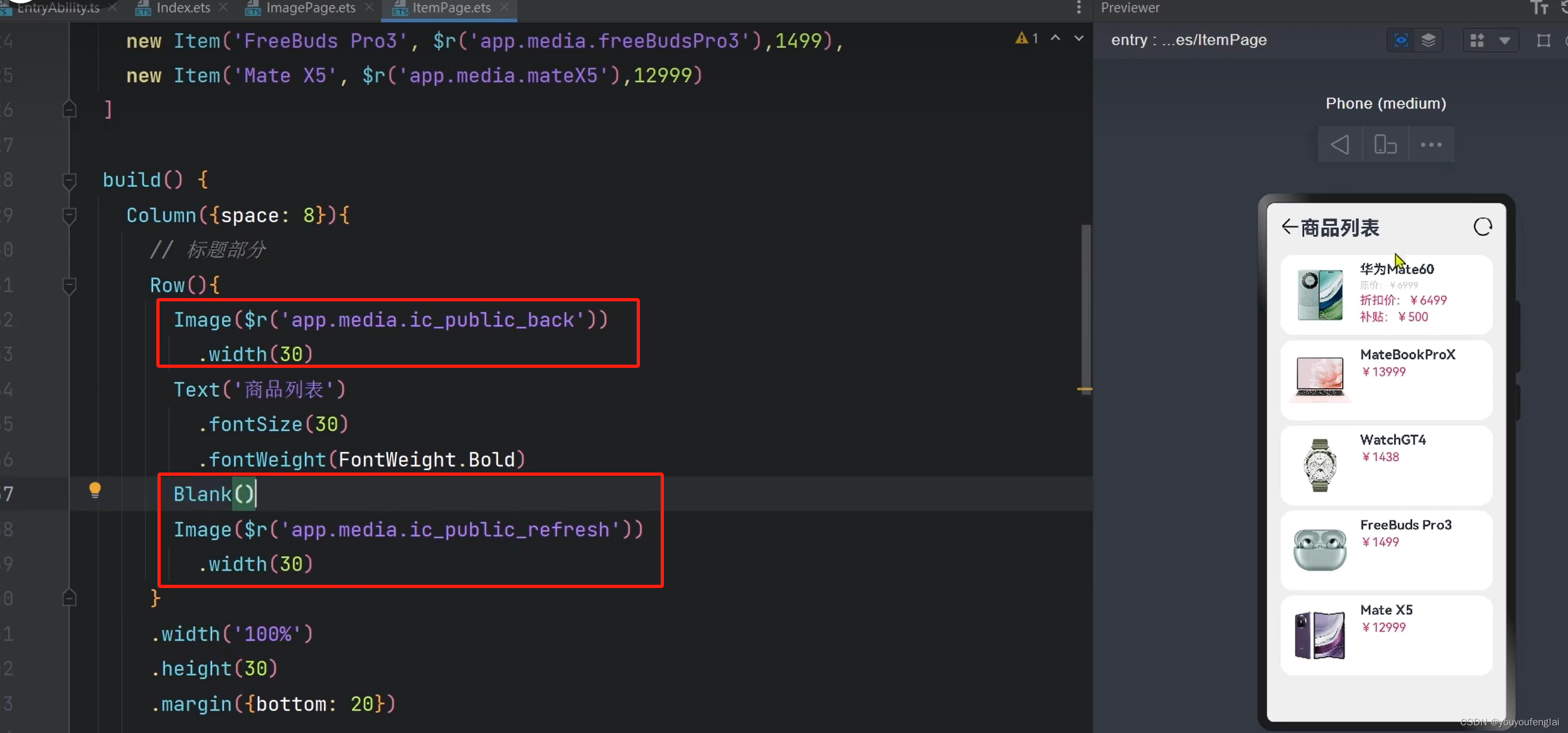
Task: Fold at the array closing bracket marker
Action: (69, 110)
